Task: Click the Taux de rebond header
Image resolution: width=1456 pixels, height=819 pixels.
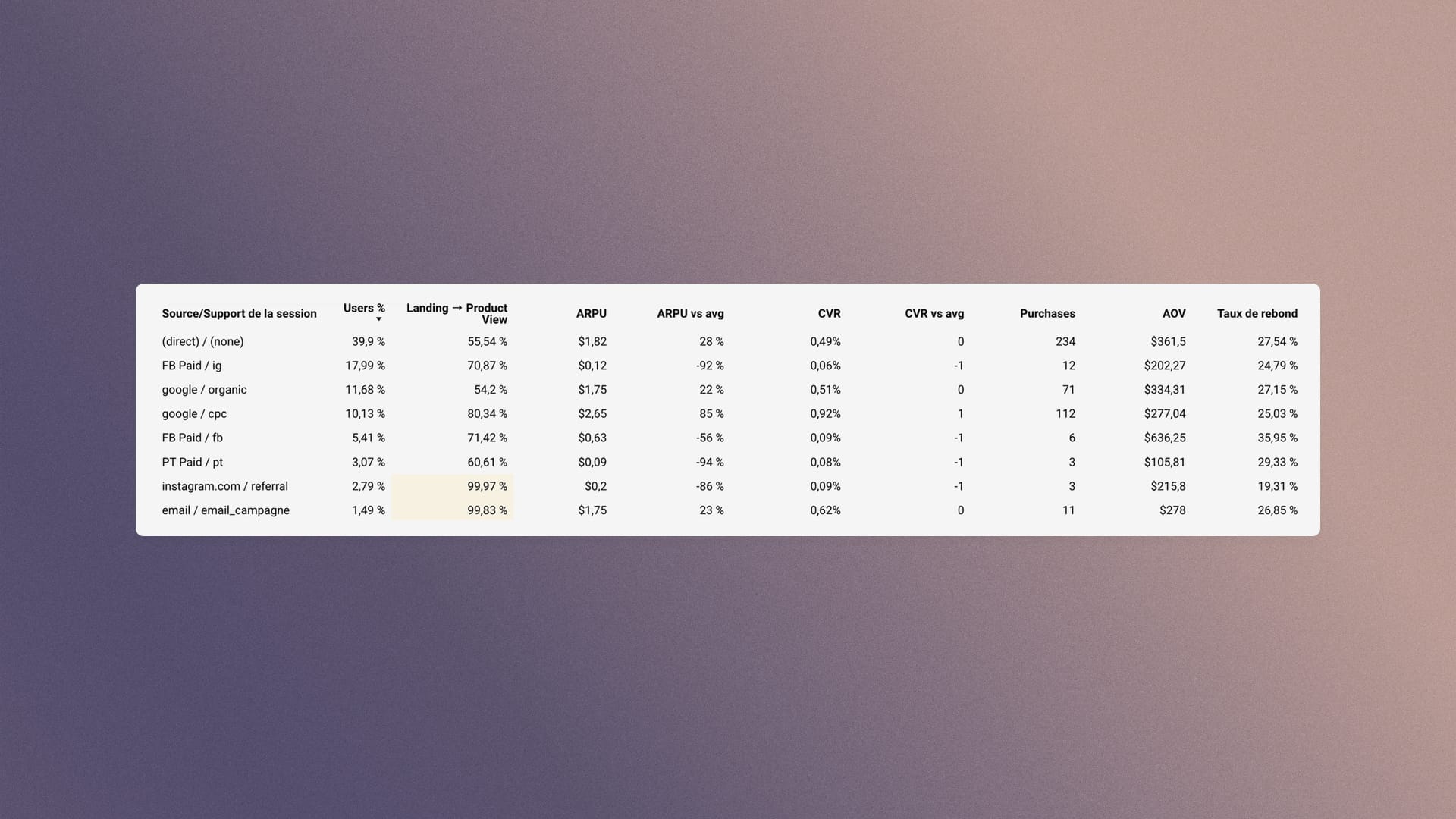Action: [1257, 314]
